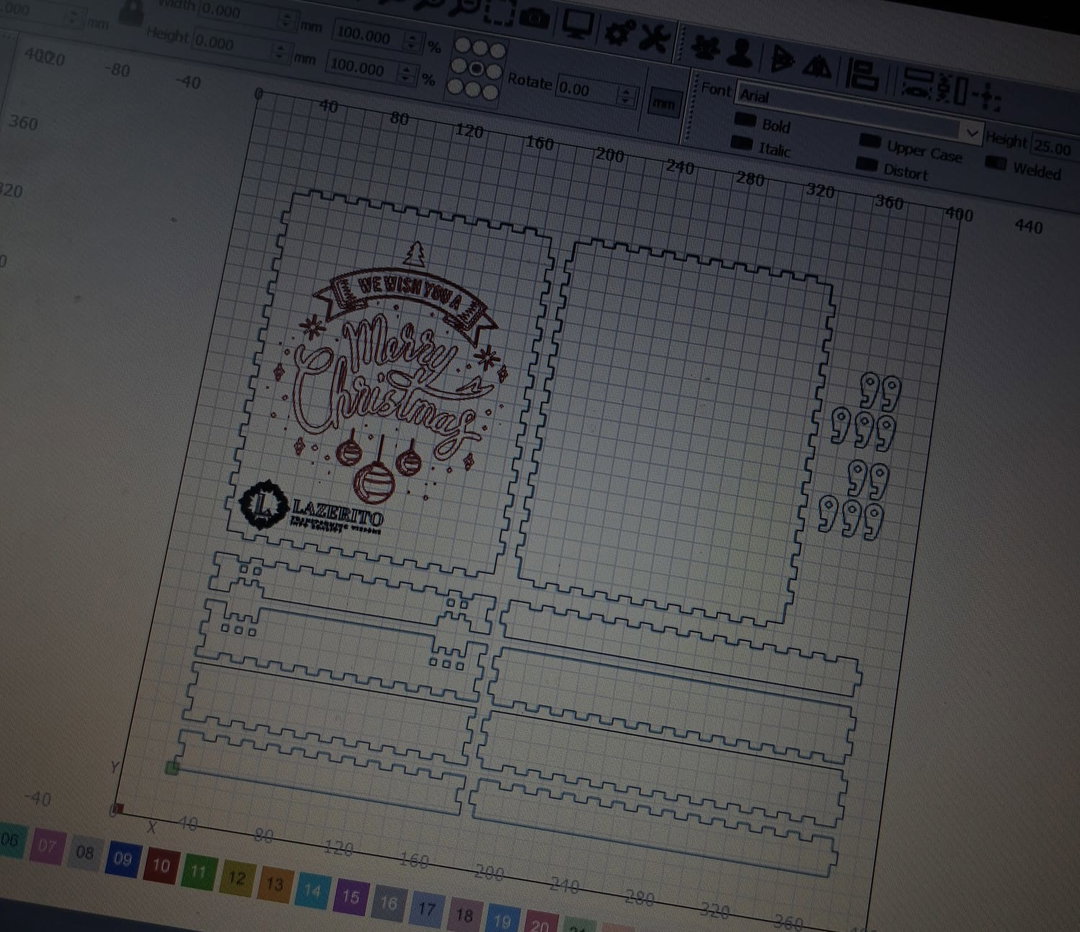Click the make same width icon

[916, 84]
